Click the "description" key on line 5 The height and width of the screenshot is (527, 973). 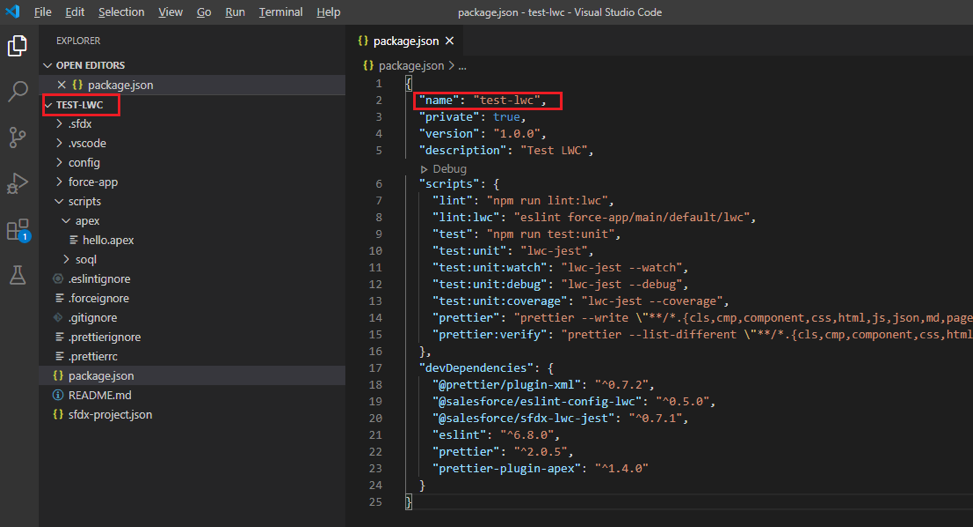pos(462,150)
